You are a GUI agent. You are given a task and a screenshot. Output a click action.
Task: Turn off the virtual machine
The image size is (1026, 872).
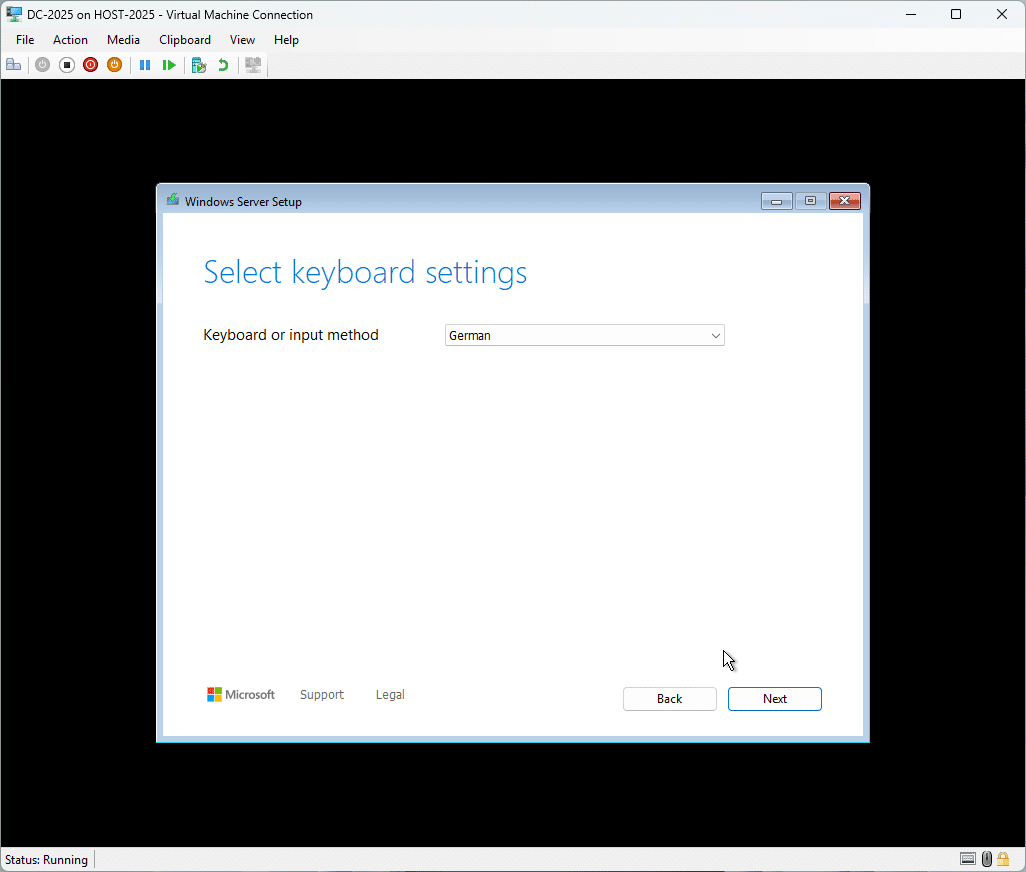(x=67, y=65)
